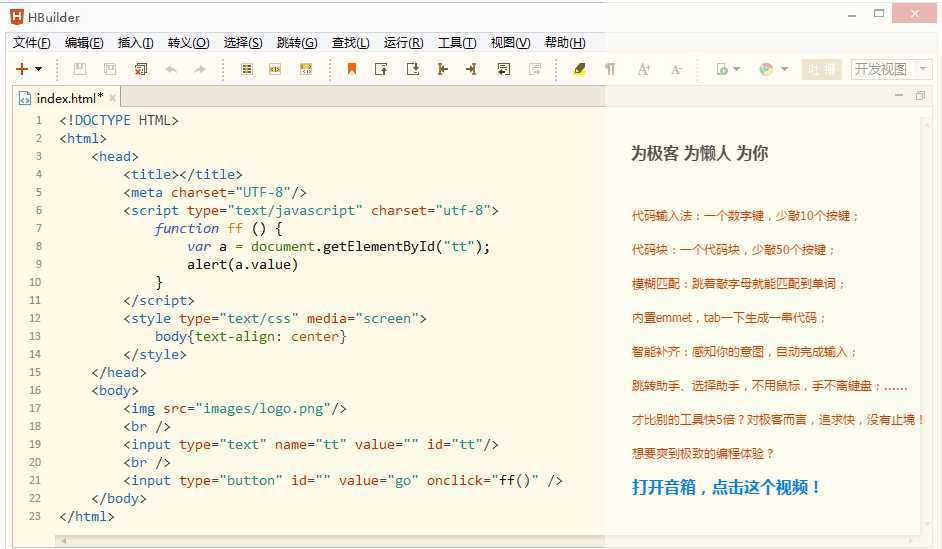The height and width of the screenshot is (549, 942).
Task: Open the 文件(F) menu
Action: click(x=32, y=43)
